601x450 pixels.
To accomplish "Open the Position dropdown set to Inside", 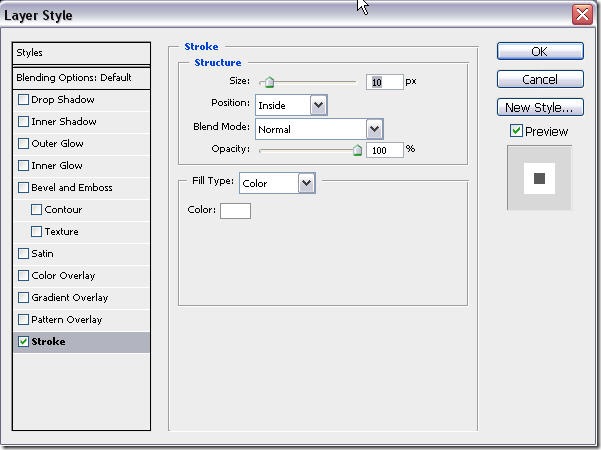I will click(291, 104).
